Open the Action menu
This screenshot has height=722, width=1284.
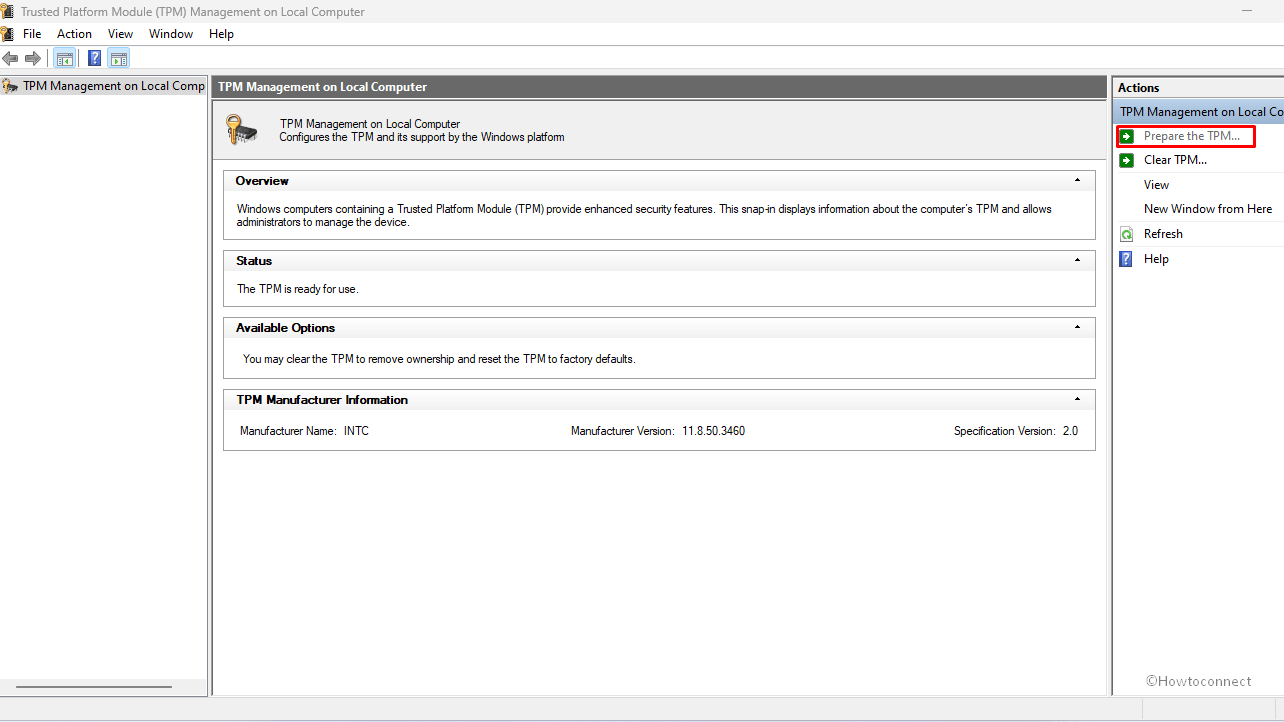click(x=74, y=34)
